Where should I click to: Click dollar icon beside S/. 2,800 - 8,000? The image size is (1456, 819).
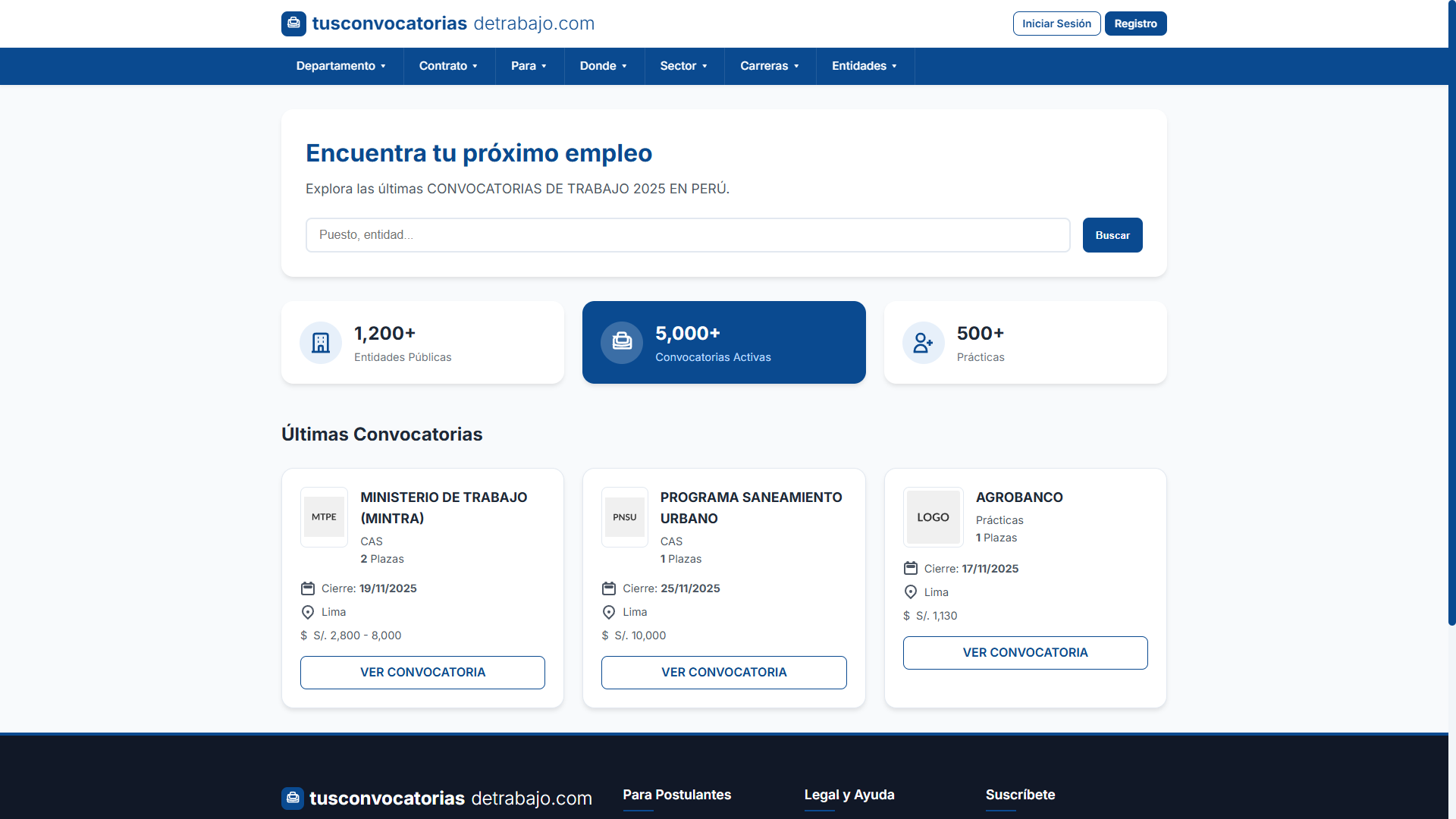tap(304, 635)
